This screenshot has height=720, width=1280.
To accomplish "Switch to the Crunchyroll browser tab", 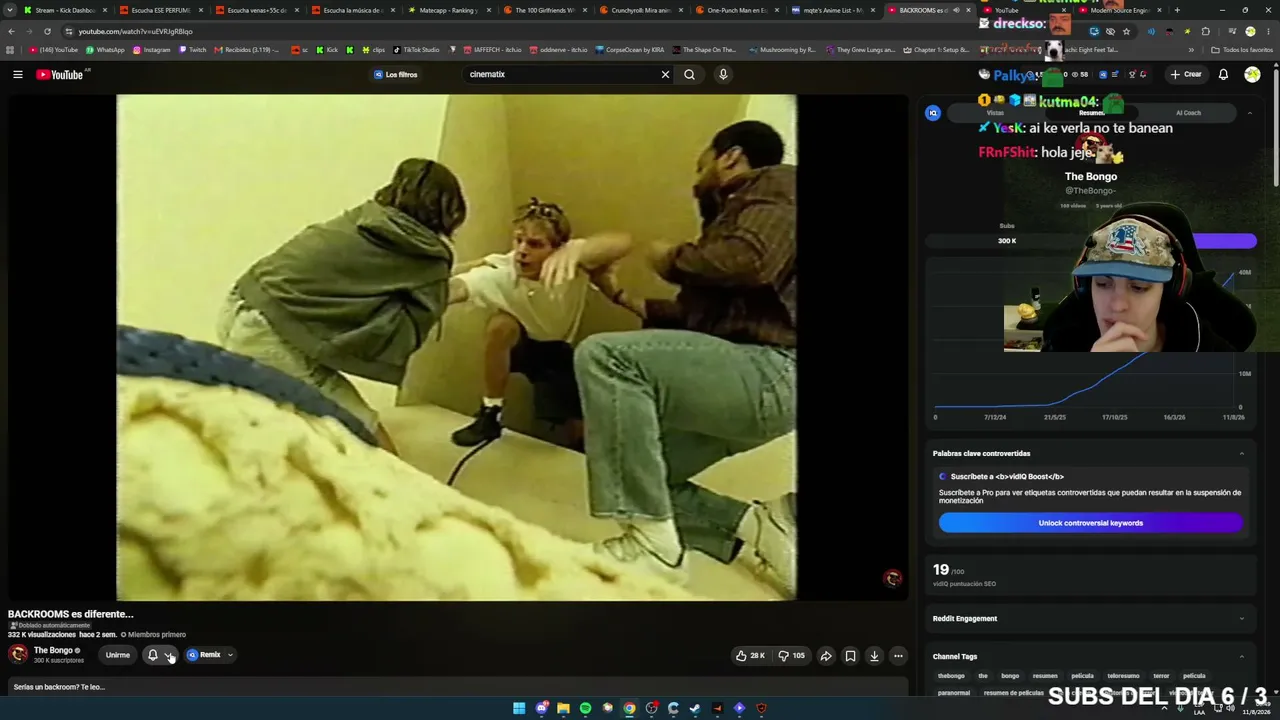I will (639, 10).
